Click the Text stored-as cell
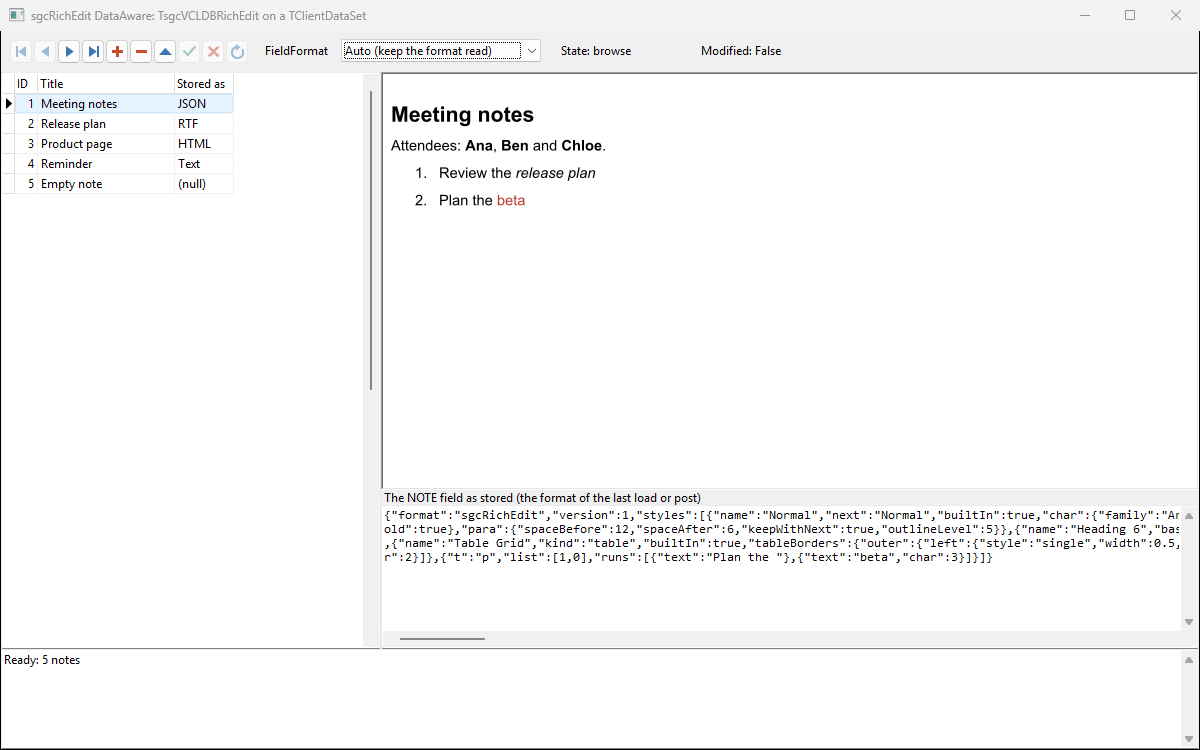The height and width of the screenshot is (750, 1200). click(204, 164)
